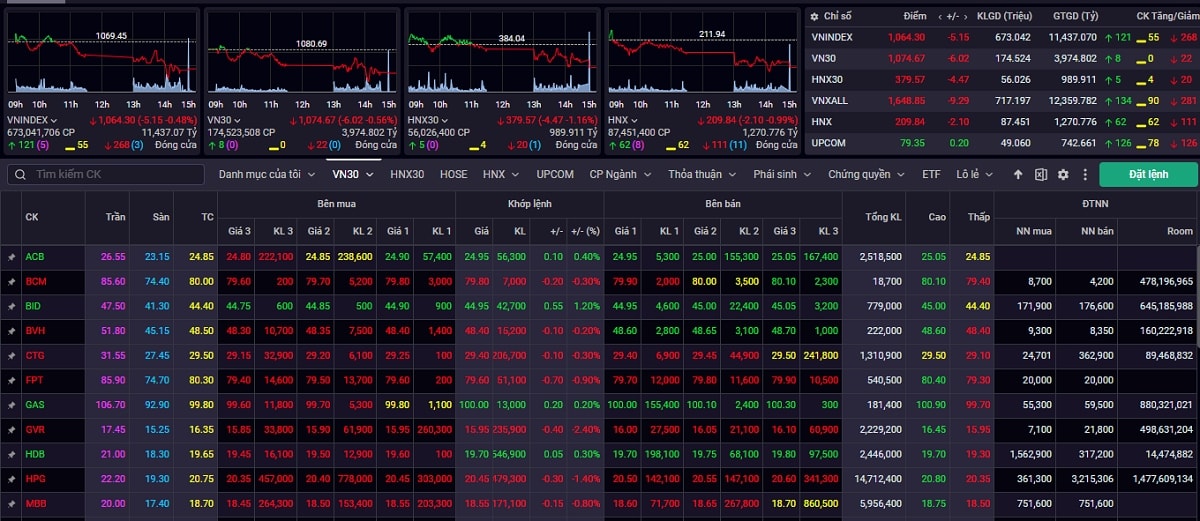Screen dimensions: 1200x521
Task: Open the three-dot more options menu
Action: pyautogui.click(x=1083, y=174)
